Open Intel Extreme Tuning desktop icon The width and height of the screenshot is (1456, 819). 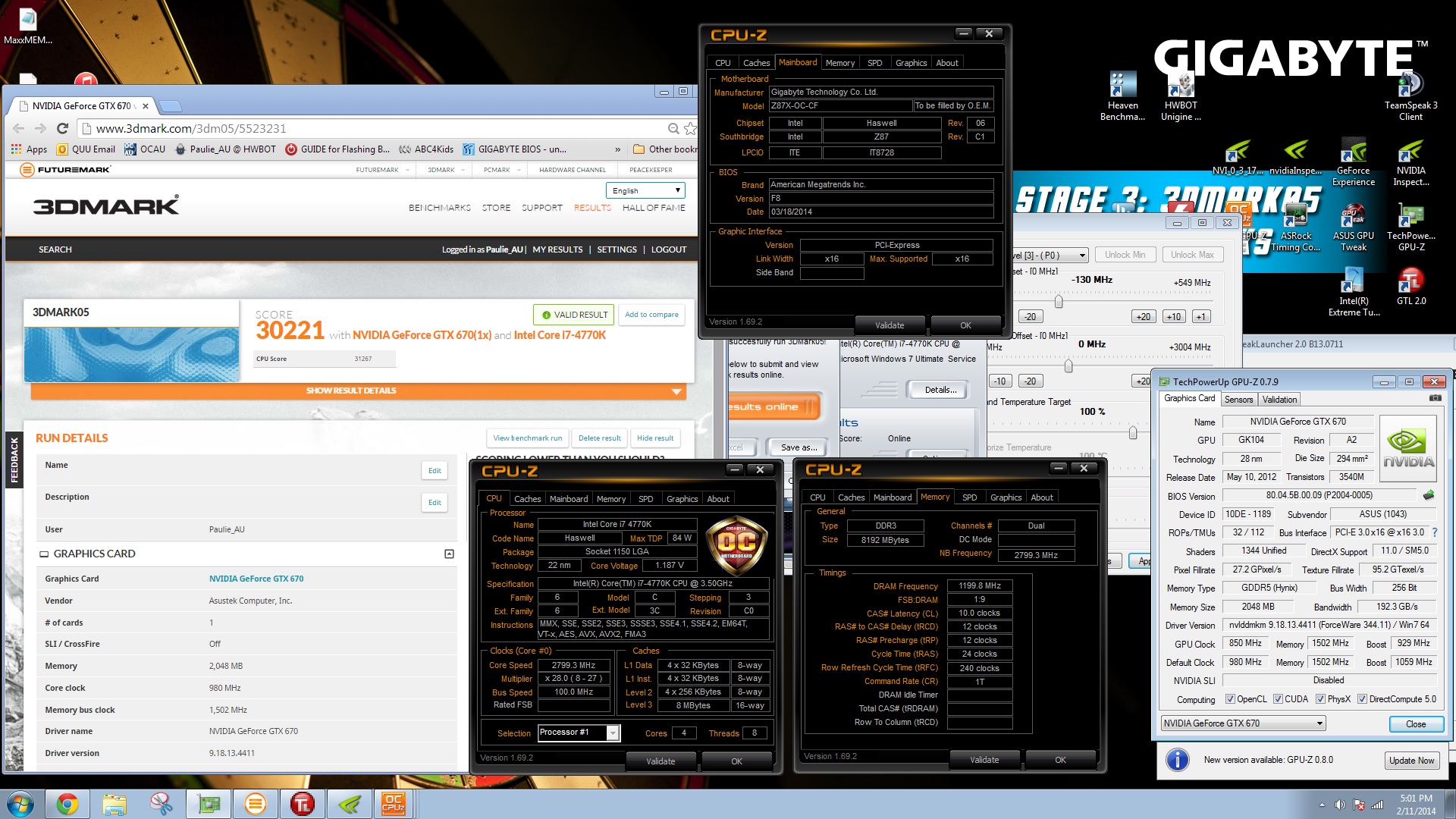coord(1354,293)
